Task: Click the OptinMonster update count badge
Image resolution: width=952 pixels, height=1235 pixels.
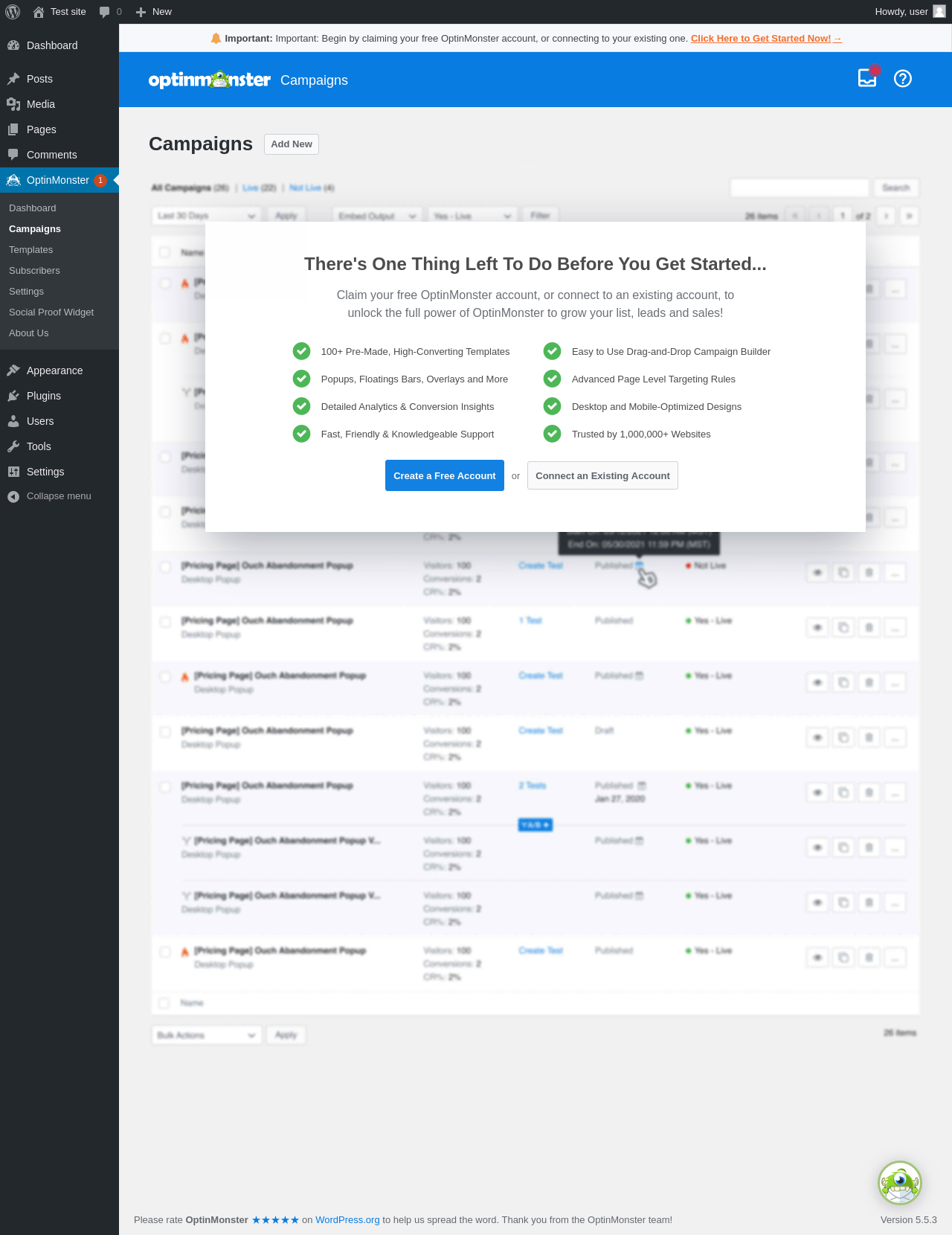Action: [x=100, y=180]
